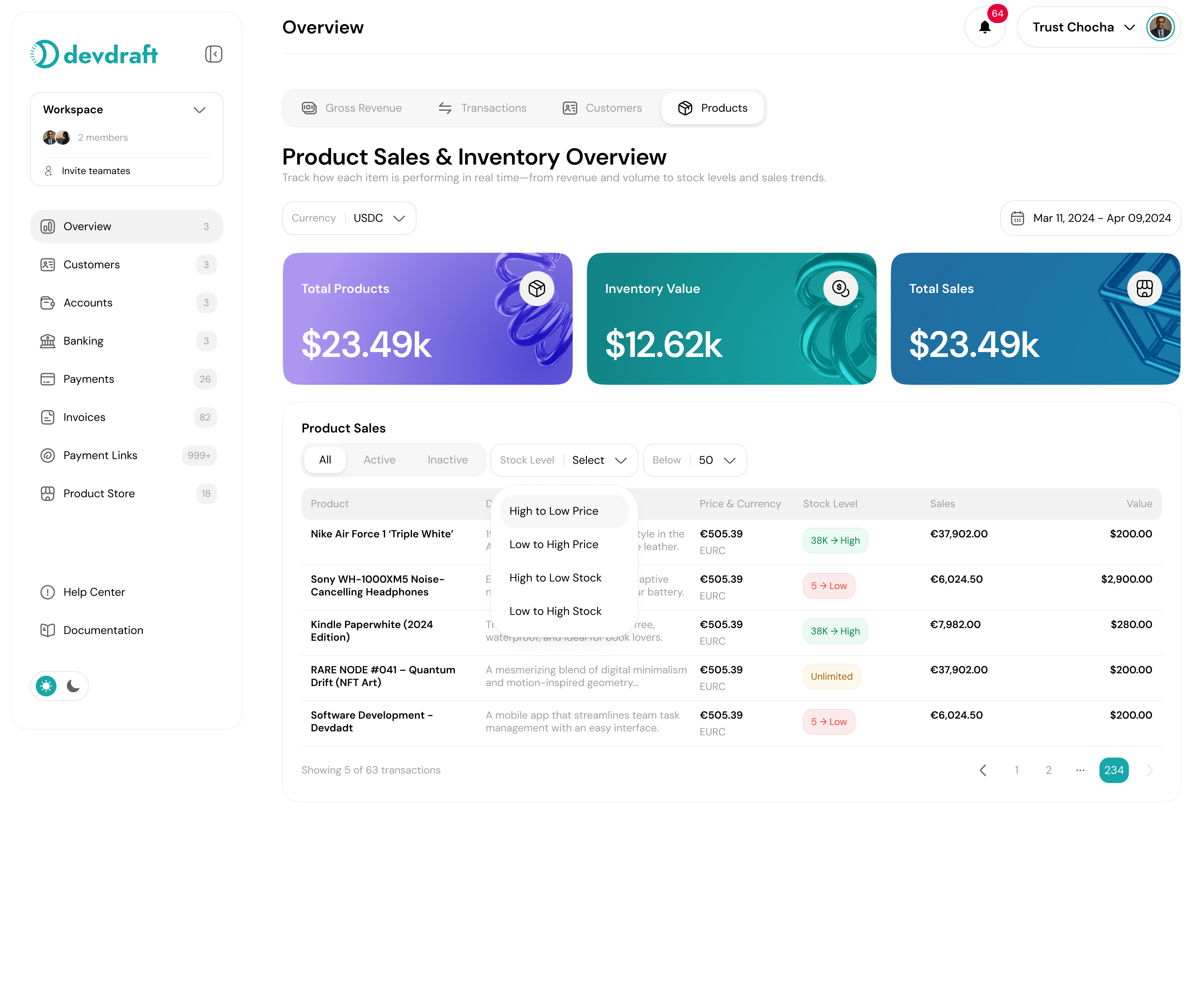Open the devdraft Documentation
The width and height of the screenshot is (1202, 1008).
(103, 630)
